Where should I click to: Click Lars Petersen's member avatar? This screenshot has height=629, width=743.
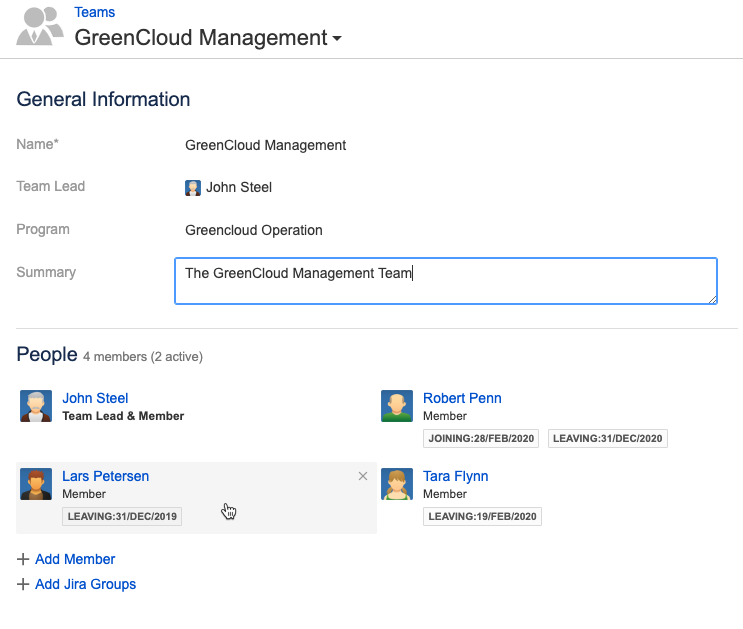36,484
